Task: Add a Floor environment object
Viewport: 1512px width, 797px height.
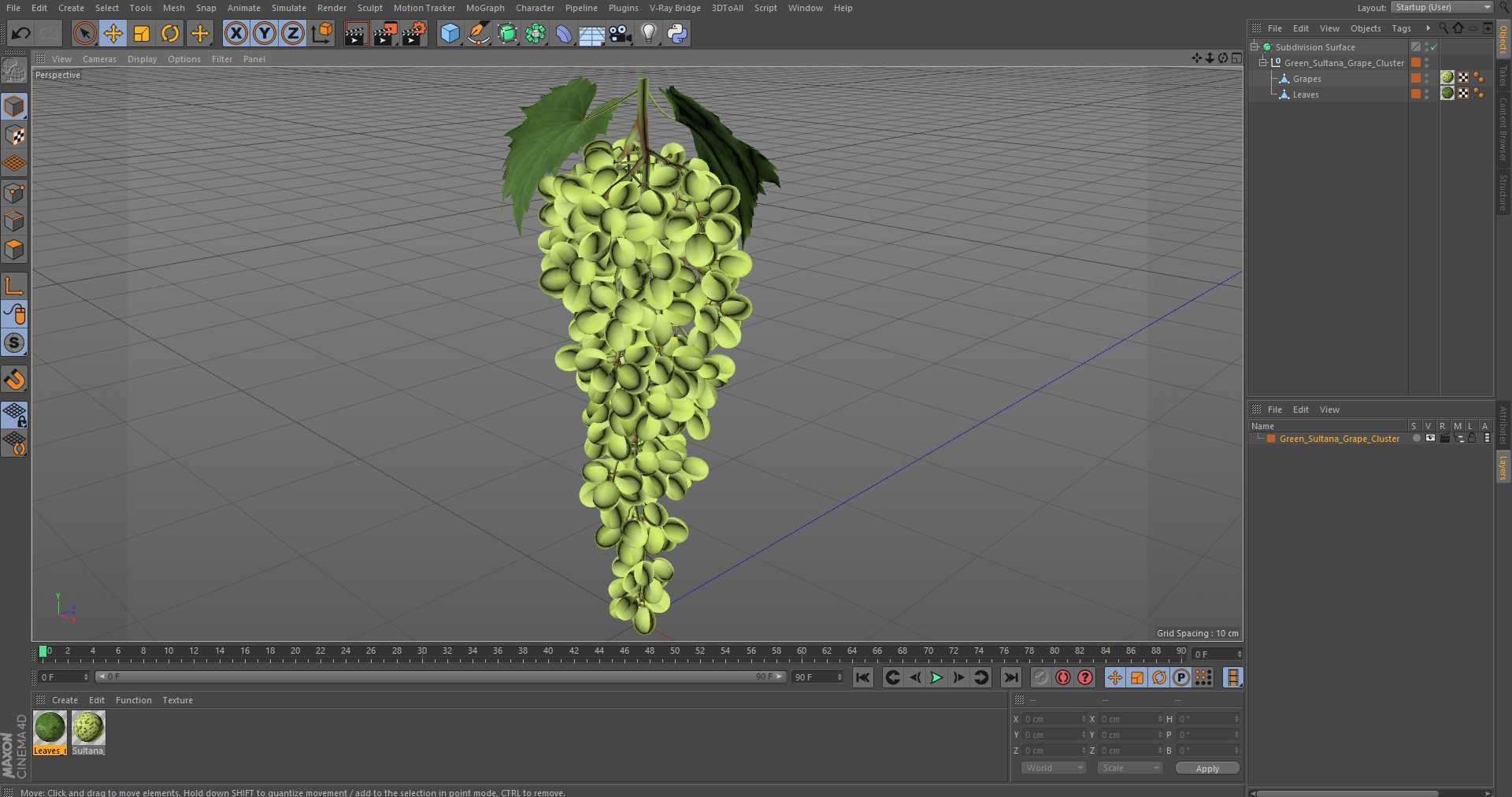Action: (x=591, y=33)
